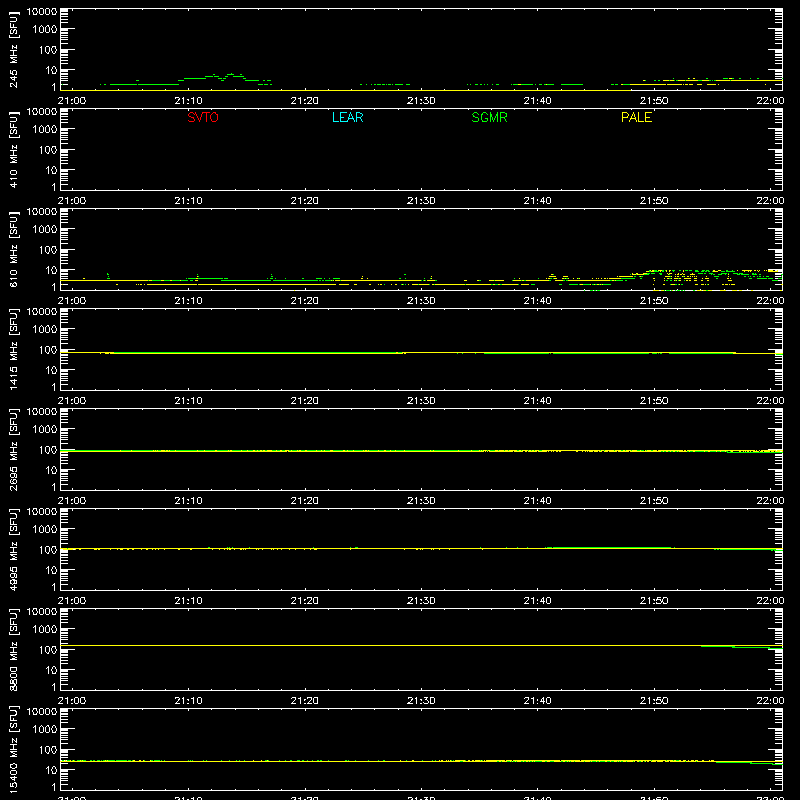
Task: Select the 610 MHz [SFU] axis title
Action: 14,250
